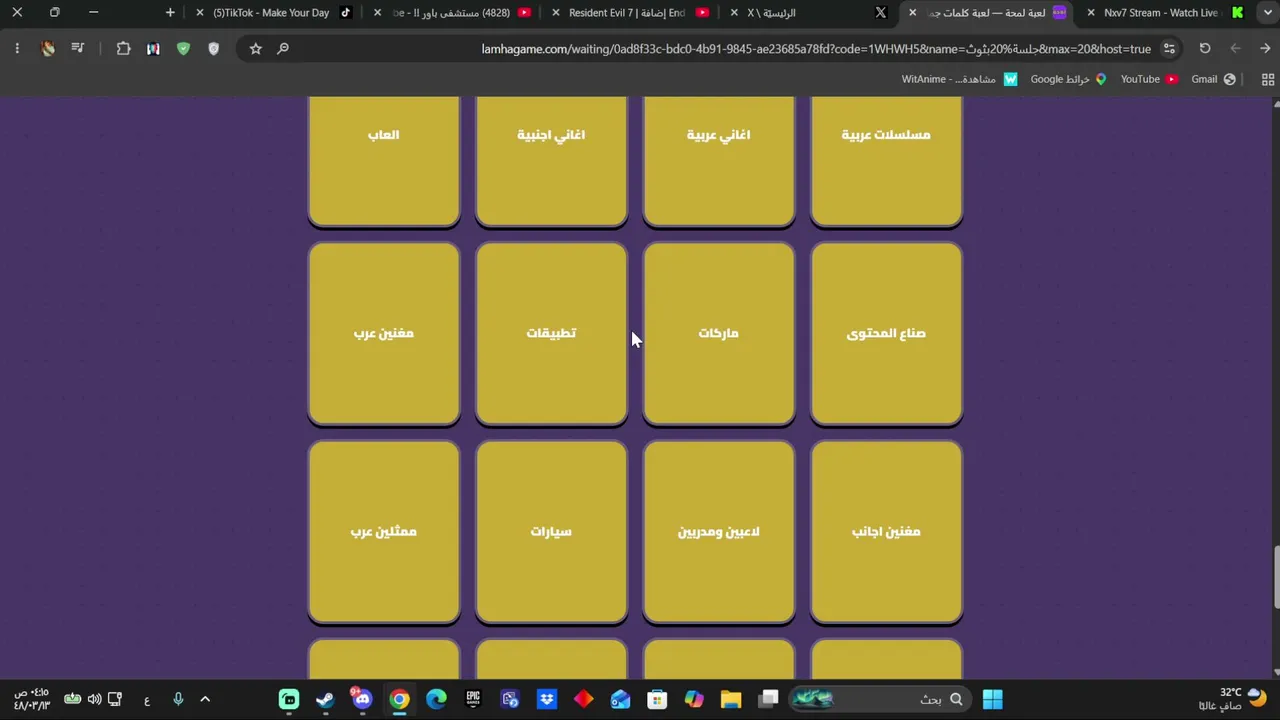
Task: Select the مغنين اجانب category card
Action: click(886, 531)
